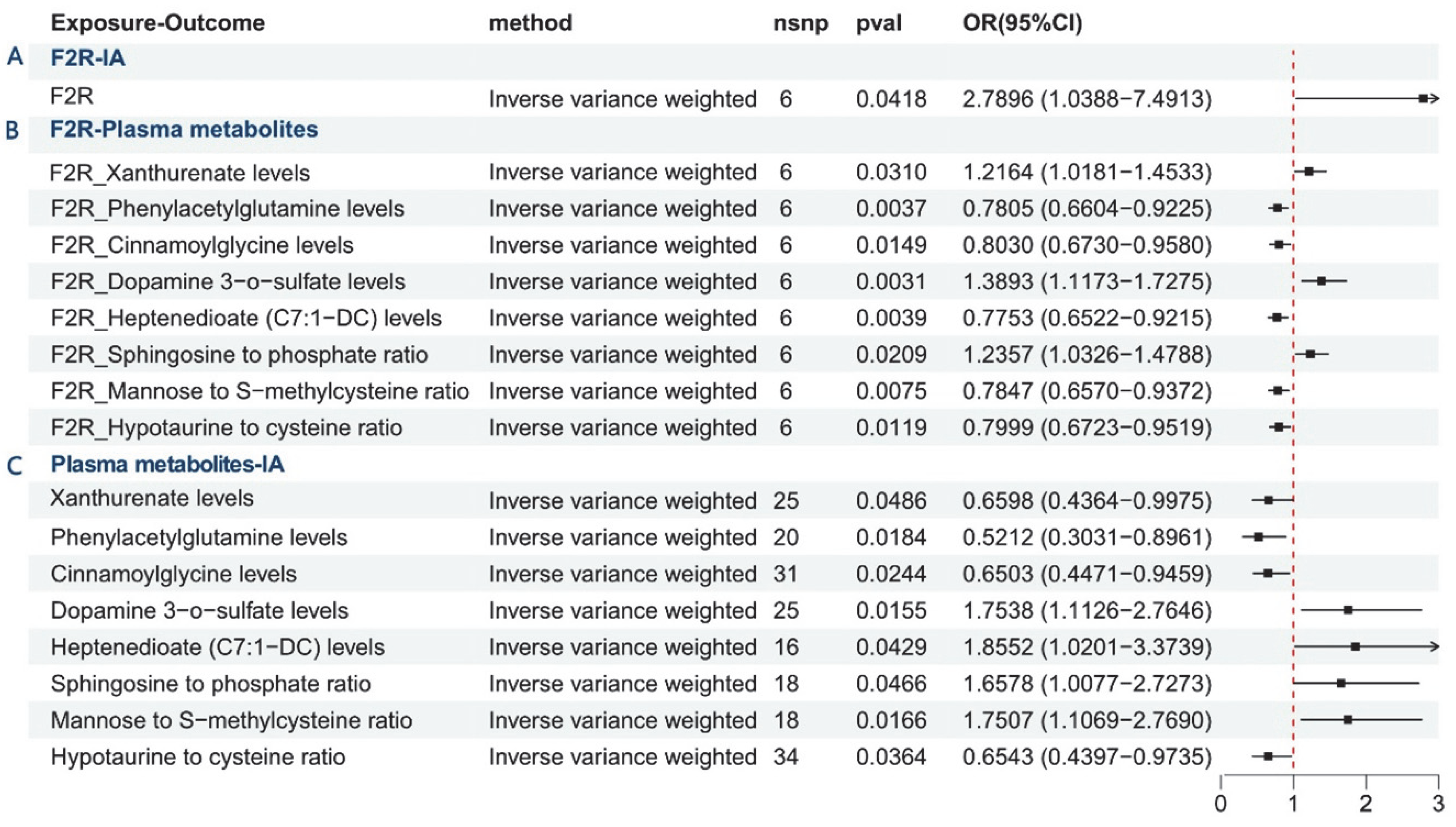1456x827 pixels.
Task: Select the nsnp column header
Action: tap(800, 23)
